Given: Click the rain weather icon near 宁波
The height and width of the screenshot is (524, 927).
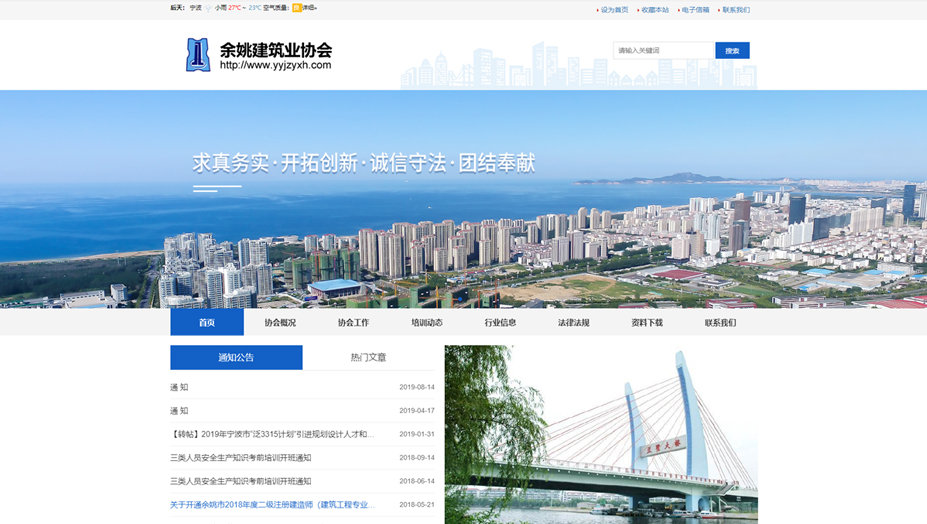Looking at the screenshot, I should [x=207, y=8].
